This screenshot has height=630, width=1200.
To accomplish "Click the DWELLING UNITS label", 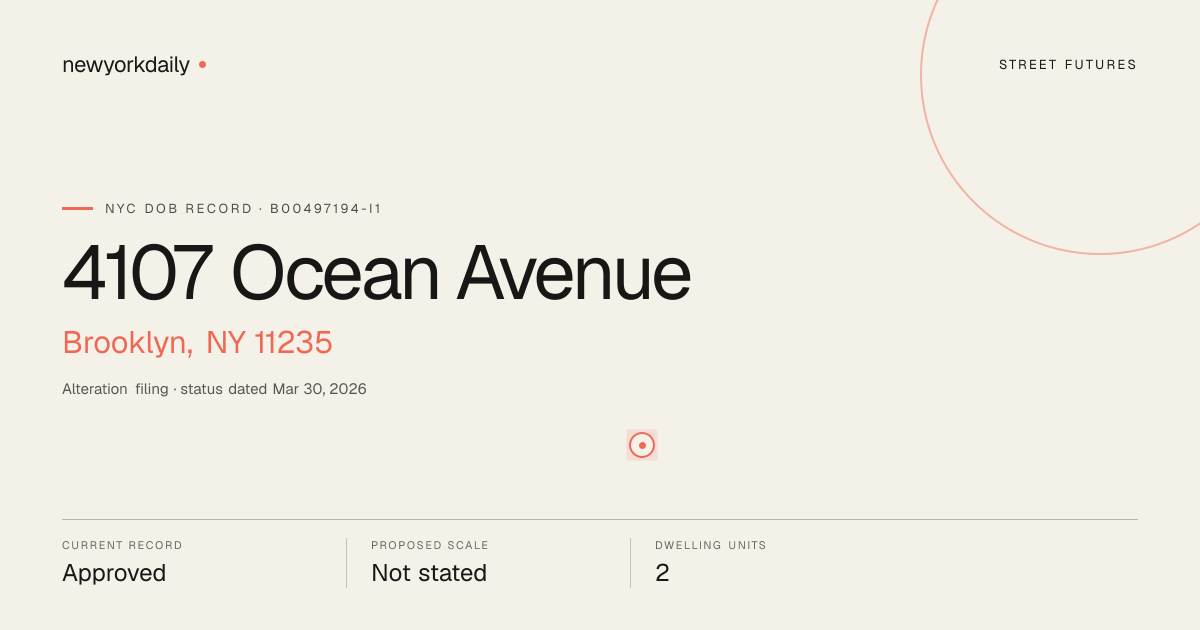I will tap(711, 546).
